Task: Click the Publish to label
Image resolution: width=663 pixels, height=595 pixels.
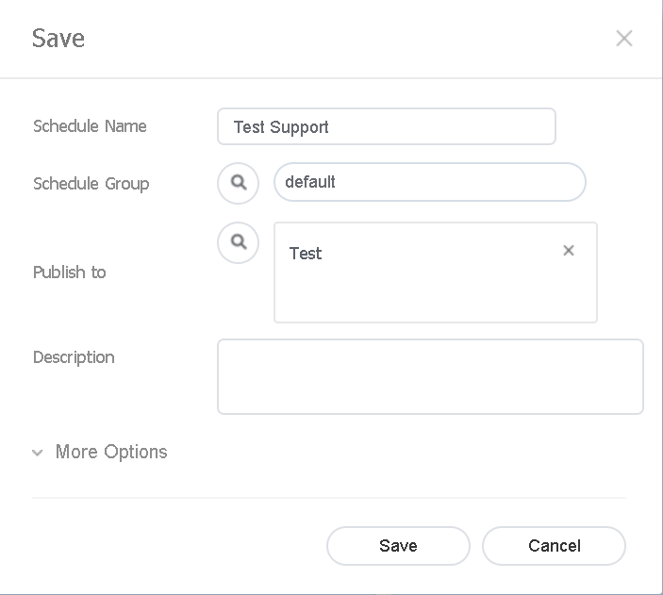Action: click(x=70, y=272)
